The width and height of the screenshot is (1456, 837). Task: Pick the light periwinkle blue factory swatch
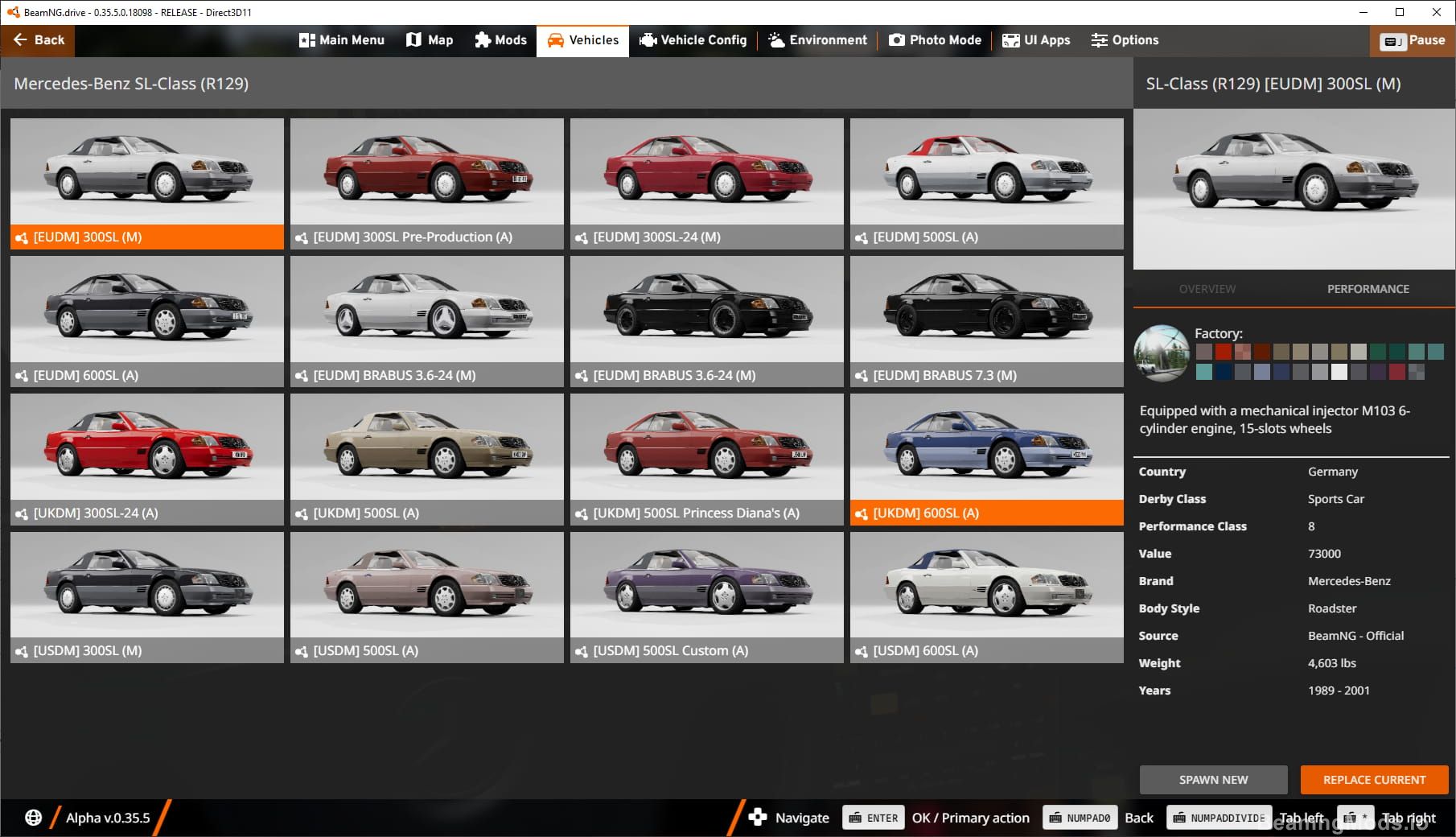tap(1262, 372)
